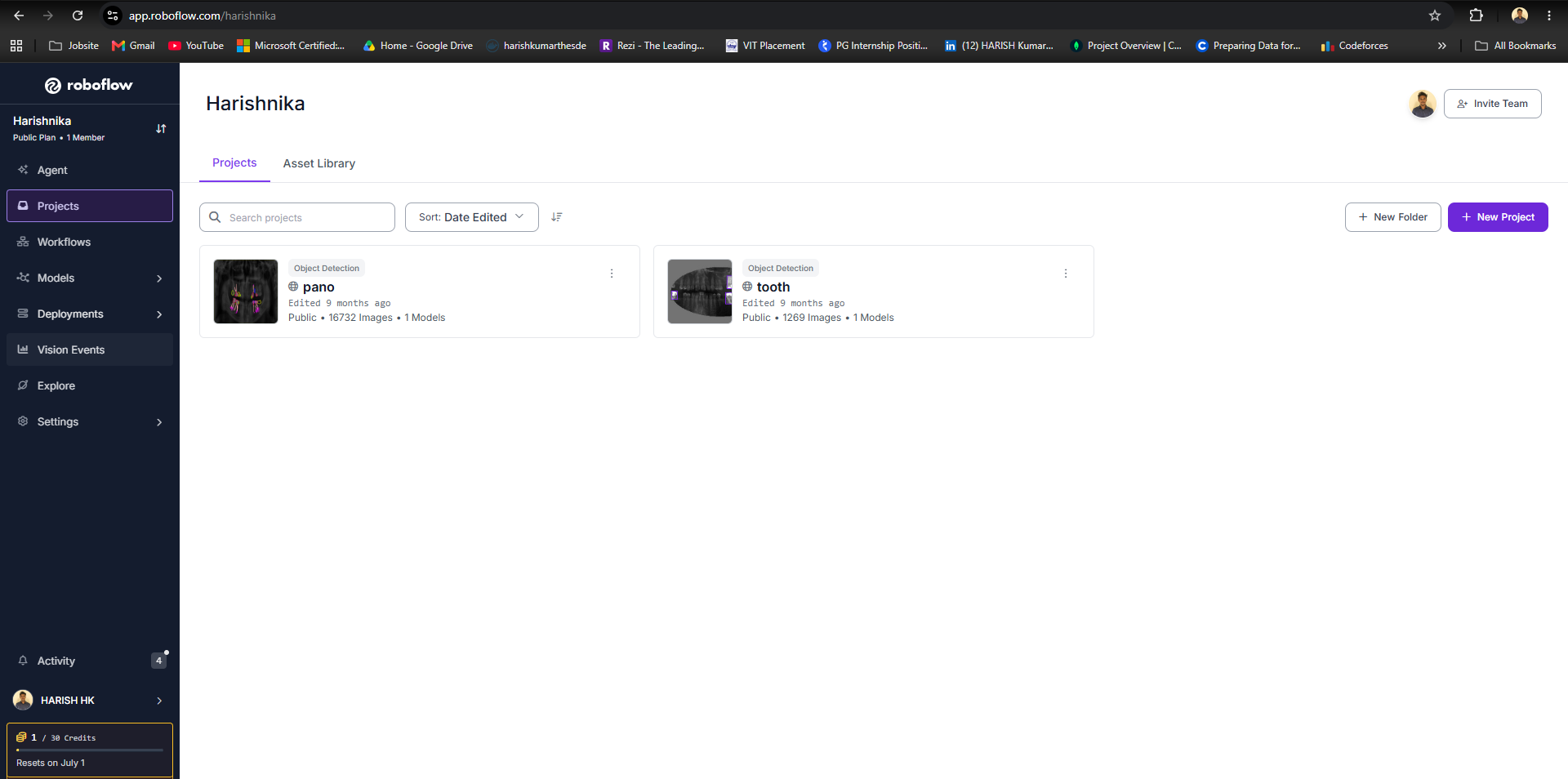Click the profile avatar beside Invite Team
This screenshot has width=1568, height=779.
(x=1423, y=104)
